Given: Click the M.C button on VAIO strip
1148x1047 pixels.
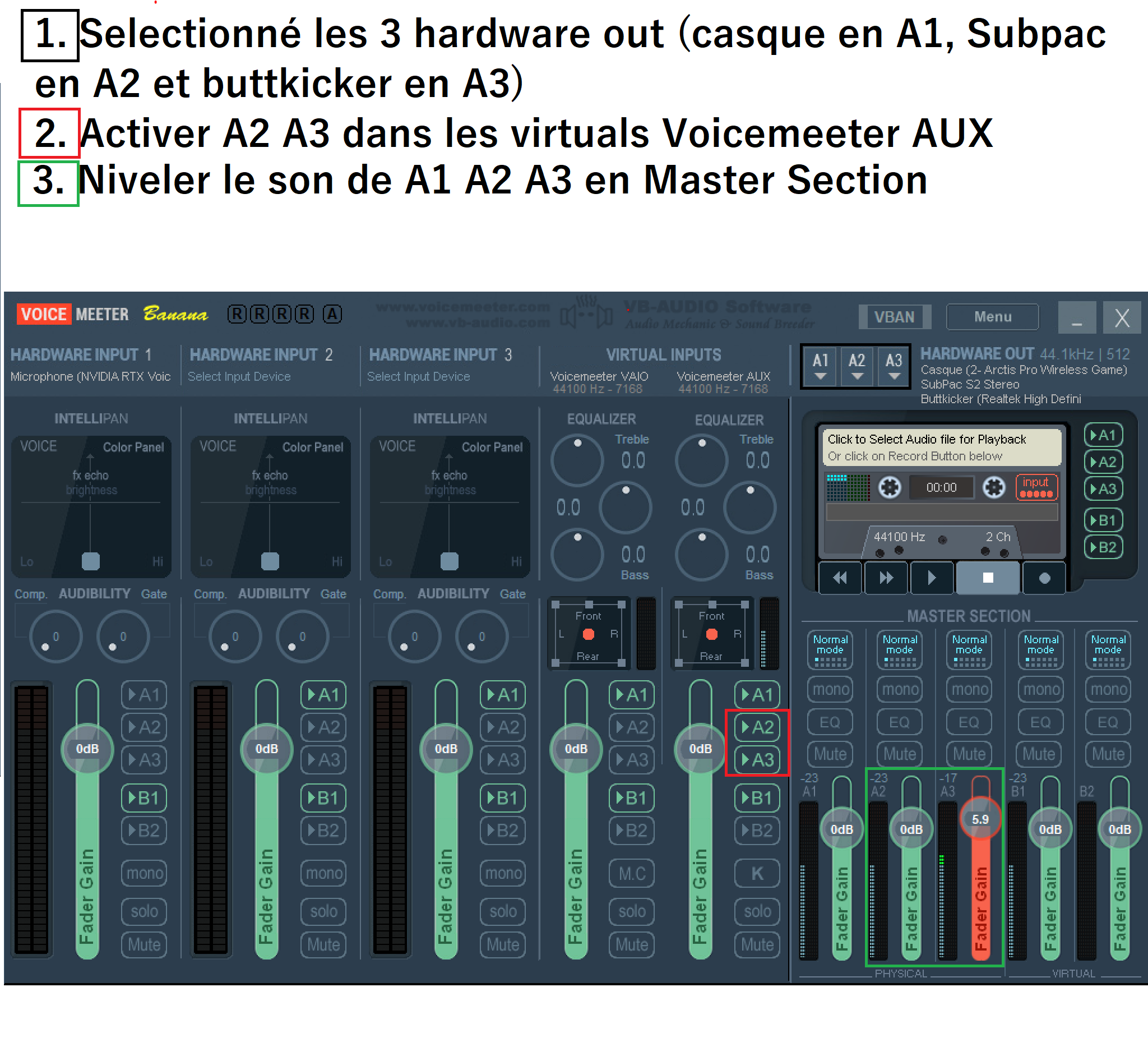Looking at the screenshot, I should pos(632,873).
